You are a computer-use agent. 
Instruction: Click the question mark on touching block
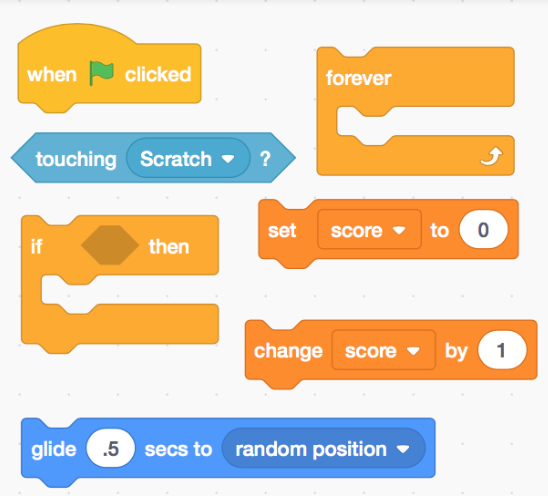[x=265, y=159]
